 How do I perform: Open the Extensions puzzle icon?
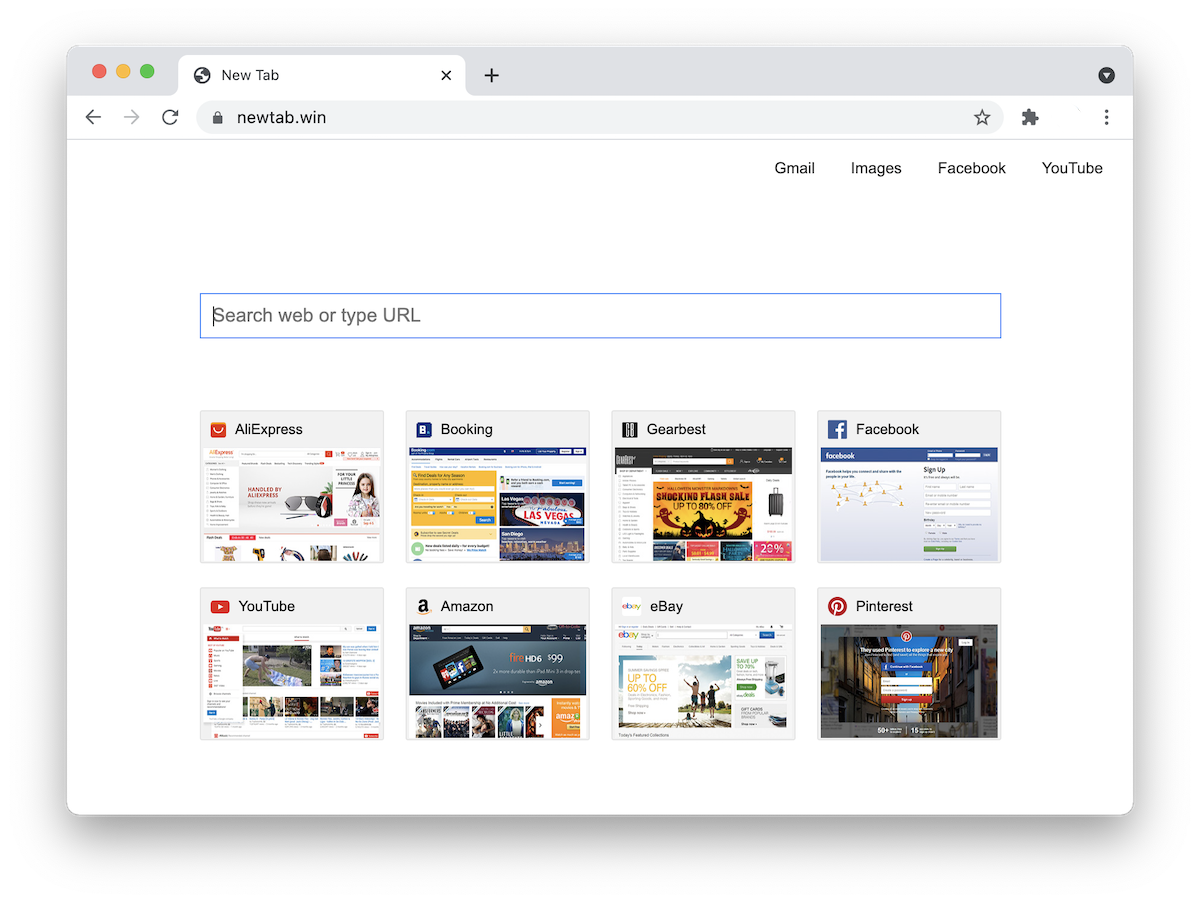1030,117
